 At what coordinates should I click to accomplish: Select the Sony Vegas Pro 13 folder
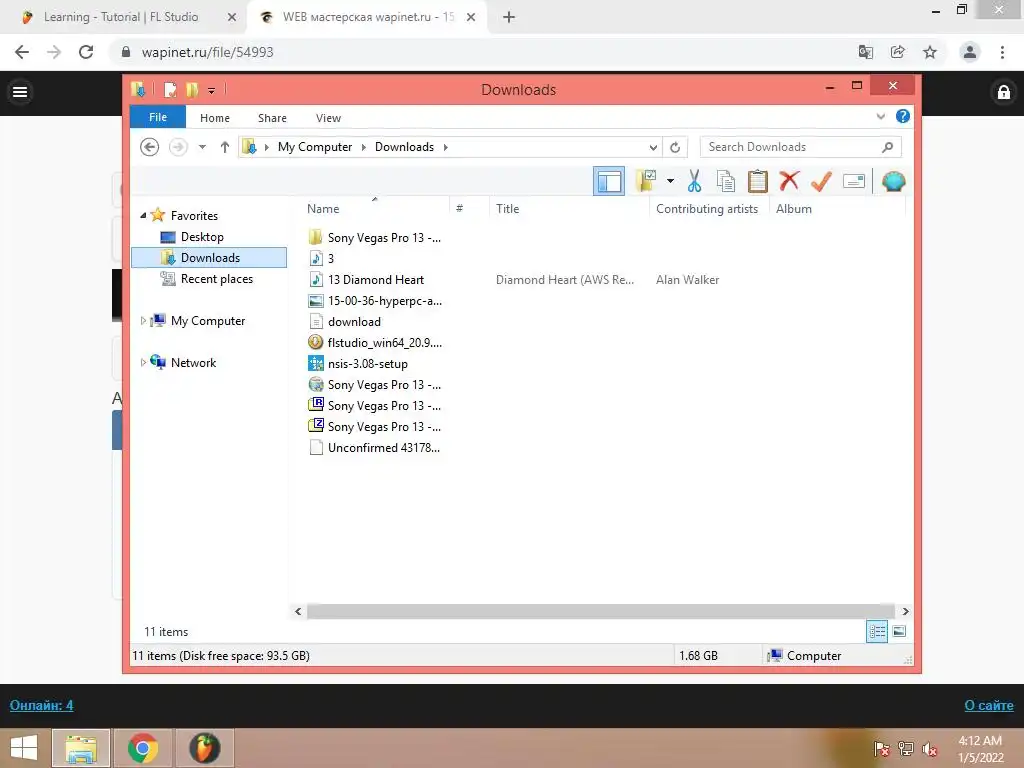pos(375,238)
